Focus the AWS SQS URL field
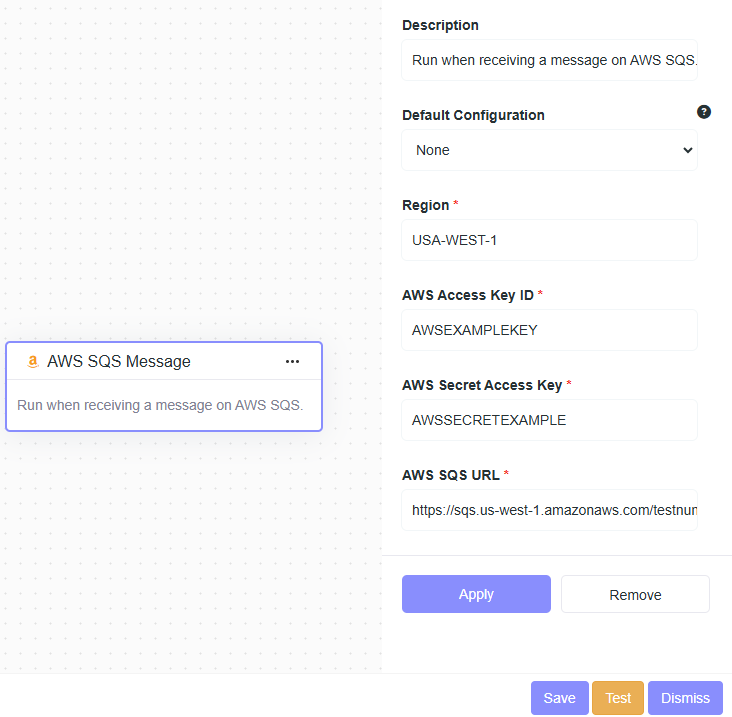 coord(549,510)
